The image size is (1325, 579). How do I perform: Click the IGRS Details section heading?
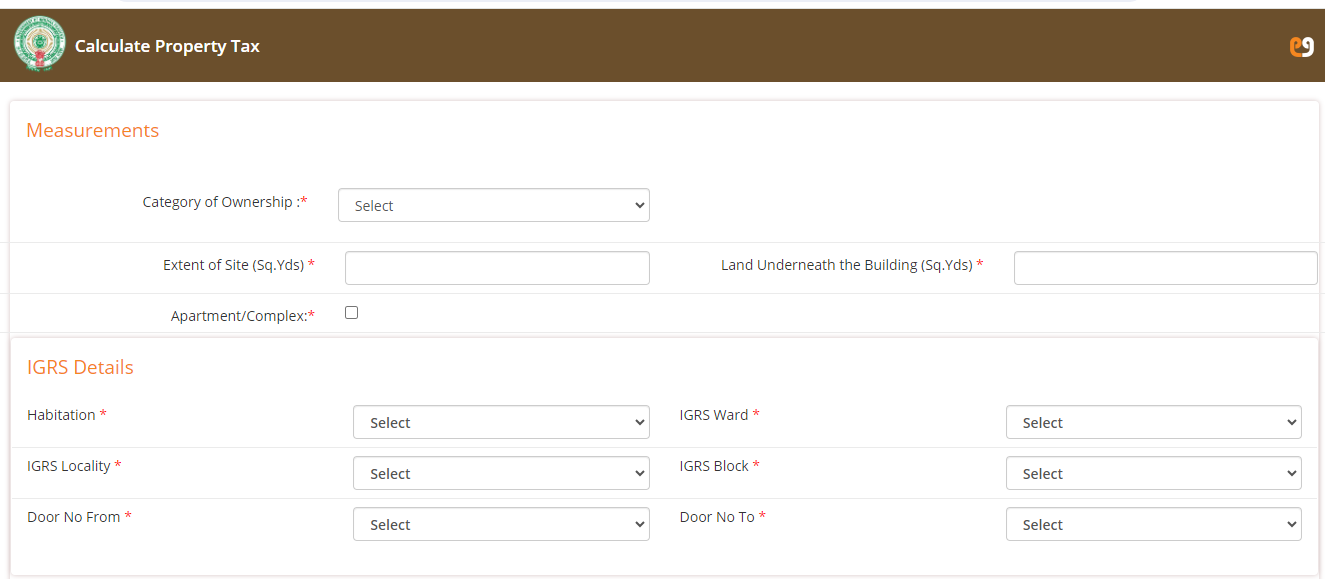point(80,367)
